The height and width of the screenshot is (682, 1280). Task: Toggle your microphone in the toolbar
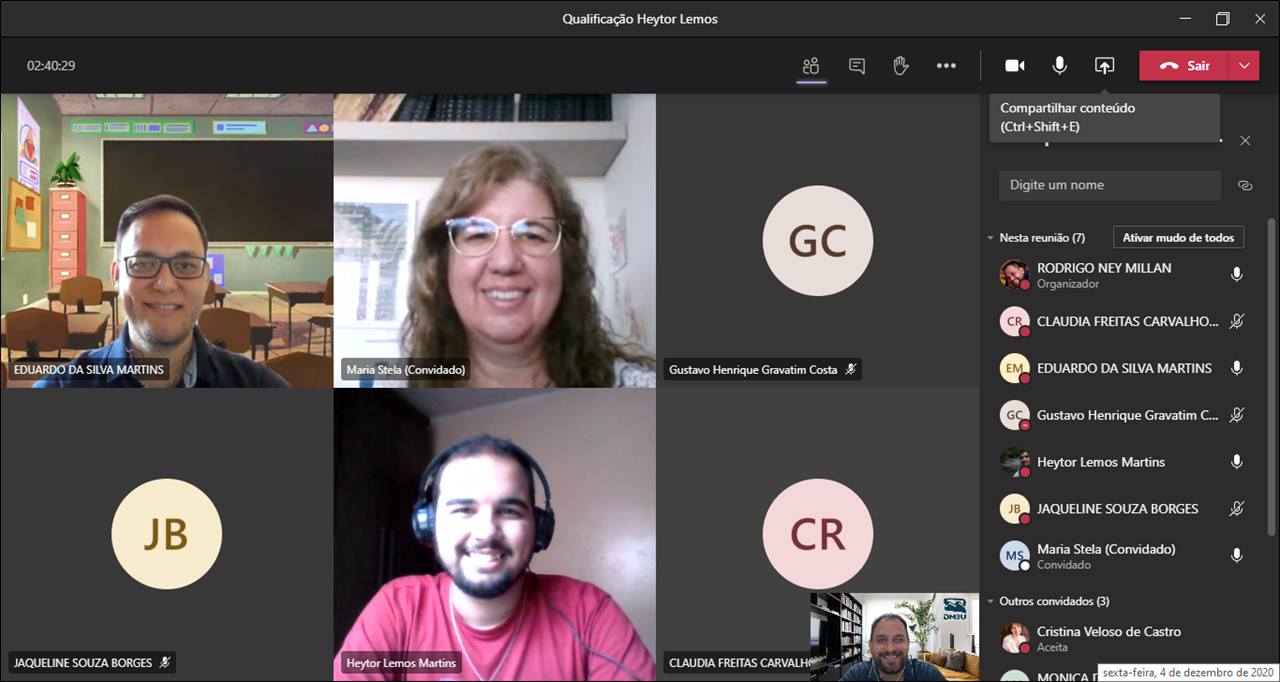coord(1059,66)
